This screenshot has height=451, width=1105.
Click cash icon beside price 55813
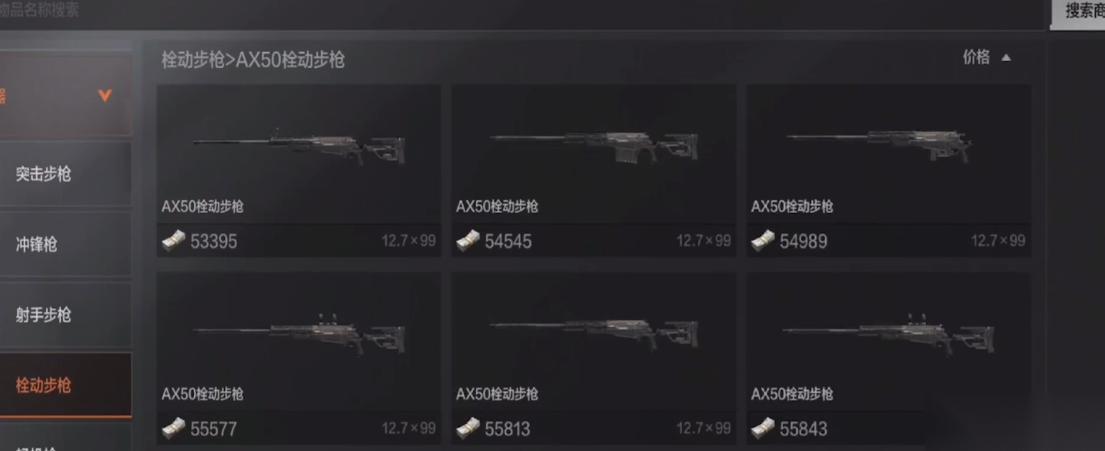pyautogui.click(x=468, y=428)
